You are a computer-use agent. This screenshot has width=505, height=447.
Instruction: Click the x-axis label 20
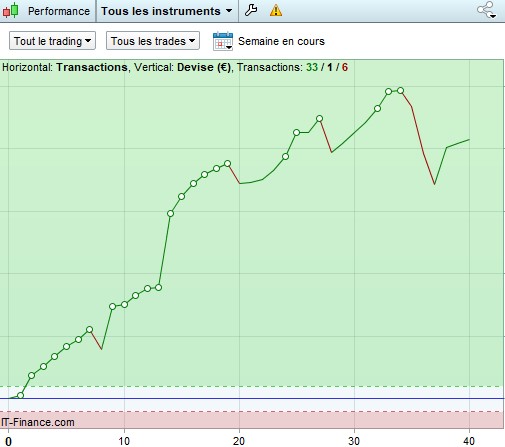pyautogui.click(x=239, y=441)
